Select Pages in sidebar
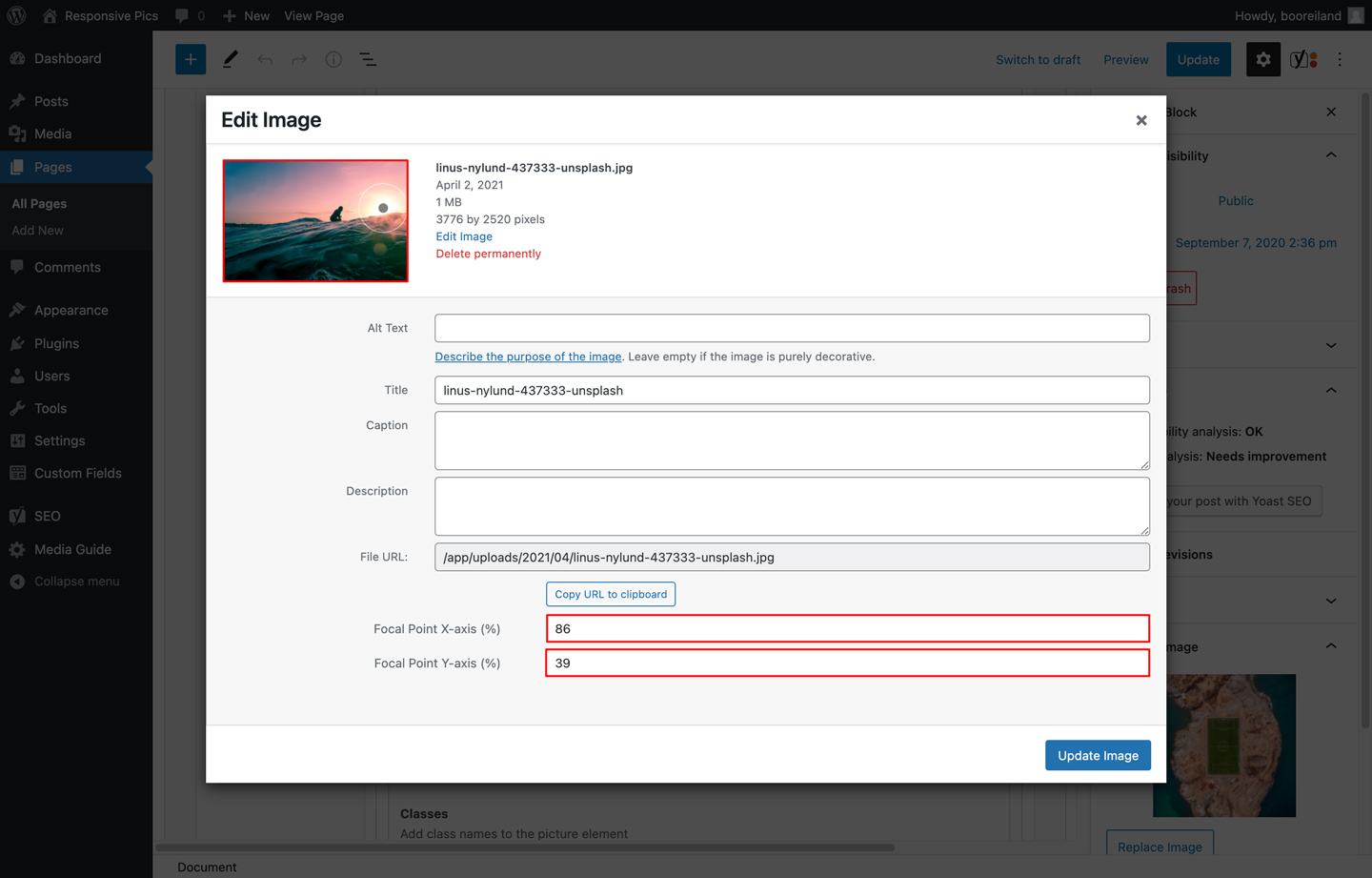This screenshot has height=878, width=1372. click(76, 167)
